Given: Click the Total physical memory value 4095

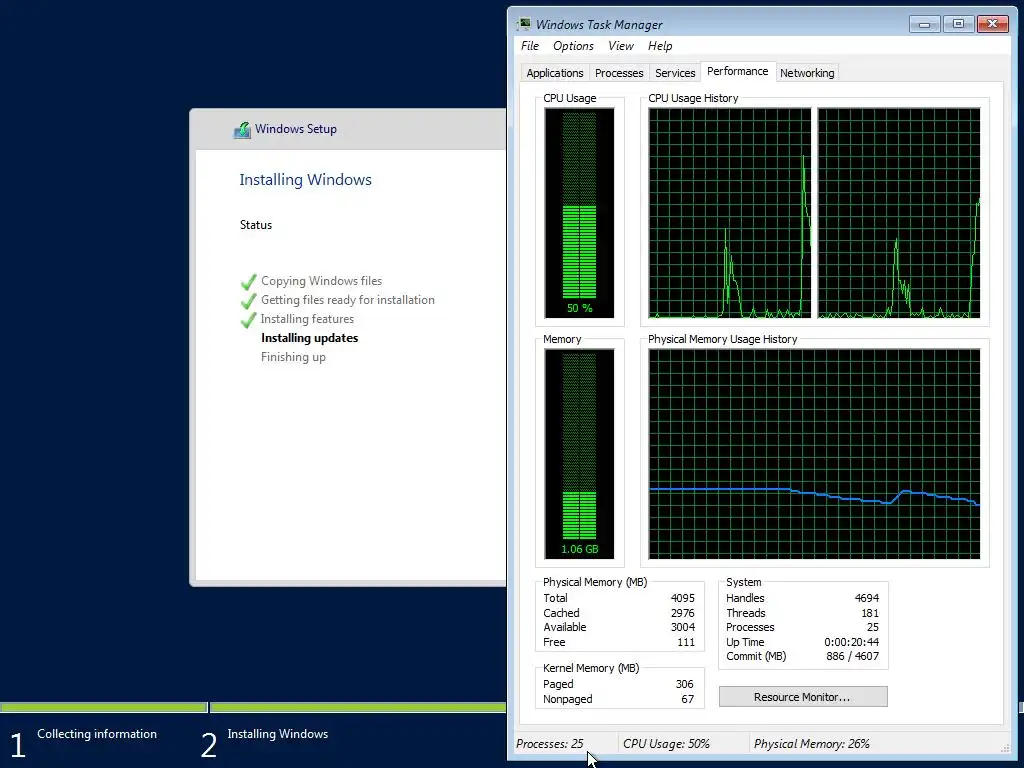Looking at the screenshot, I should tap(682, 598).
